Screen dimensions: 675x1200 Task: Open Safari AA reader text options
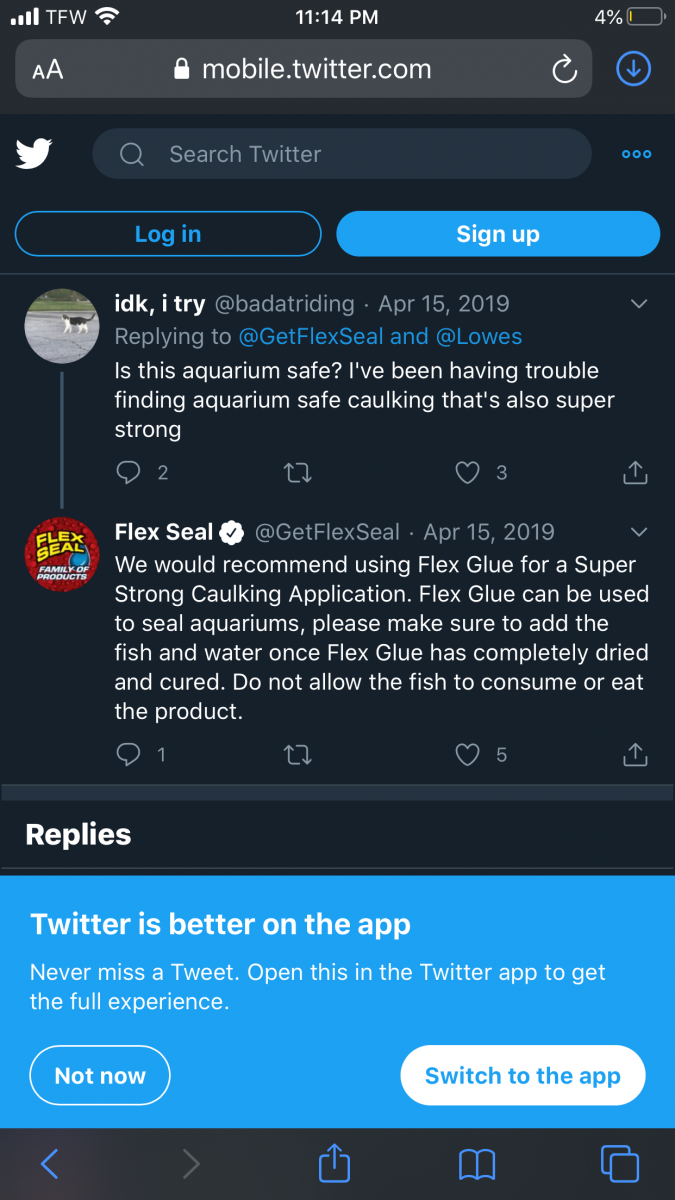click(47, 69)
